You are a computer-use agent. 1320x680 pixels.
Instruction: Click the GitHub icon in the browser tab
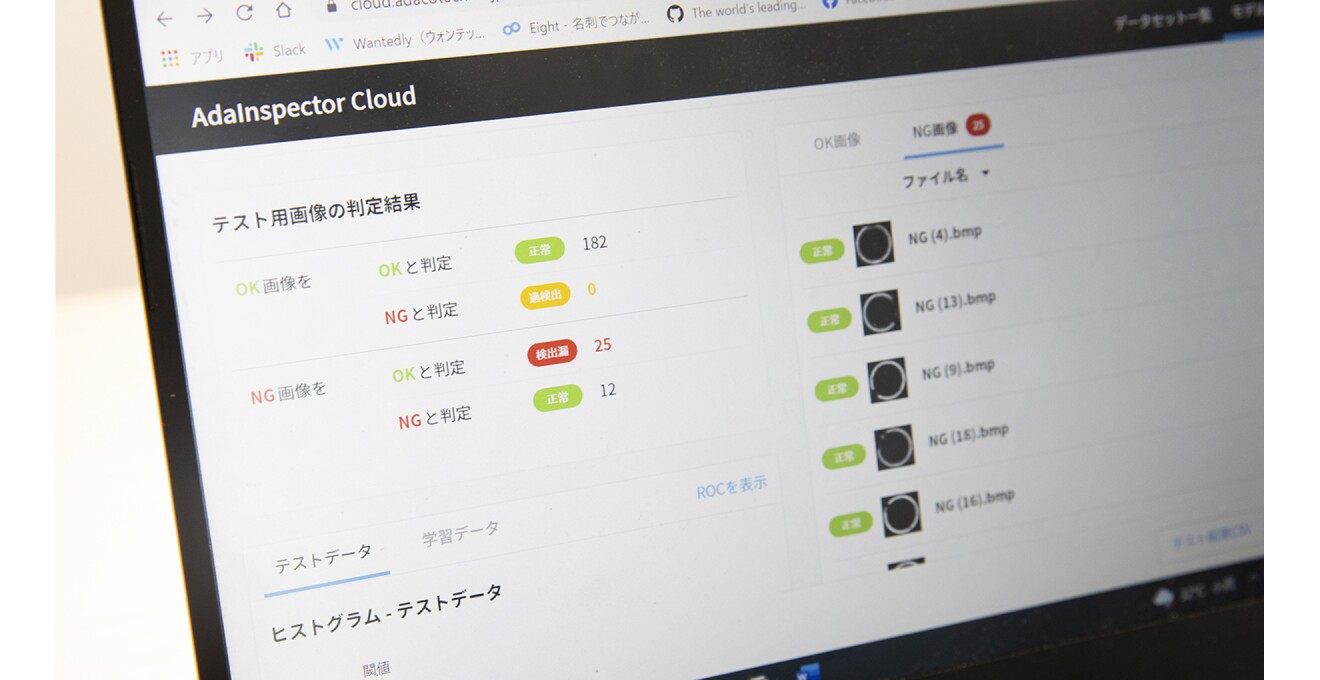tap(677, 14)
